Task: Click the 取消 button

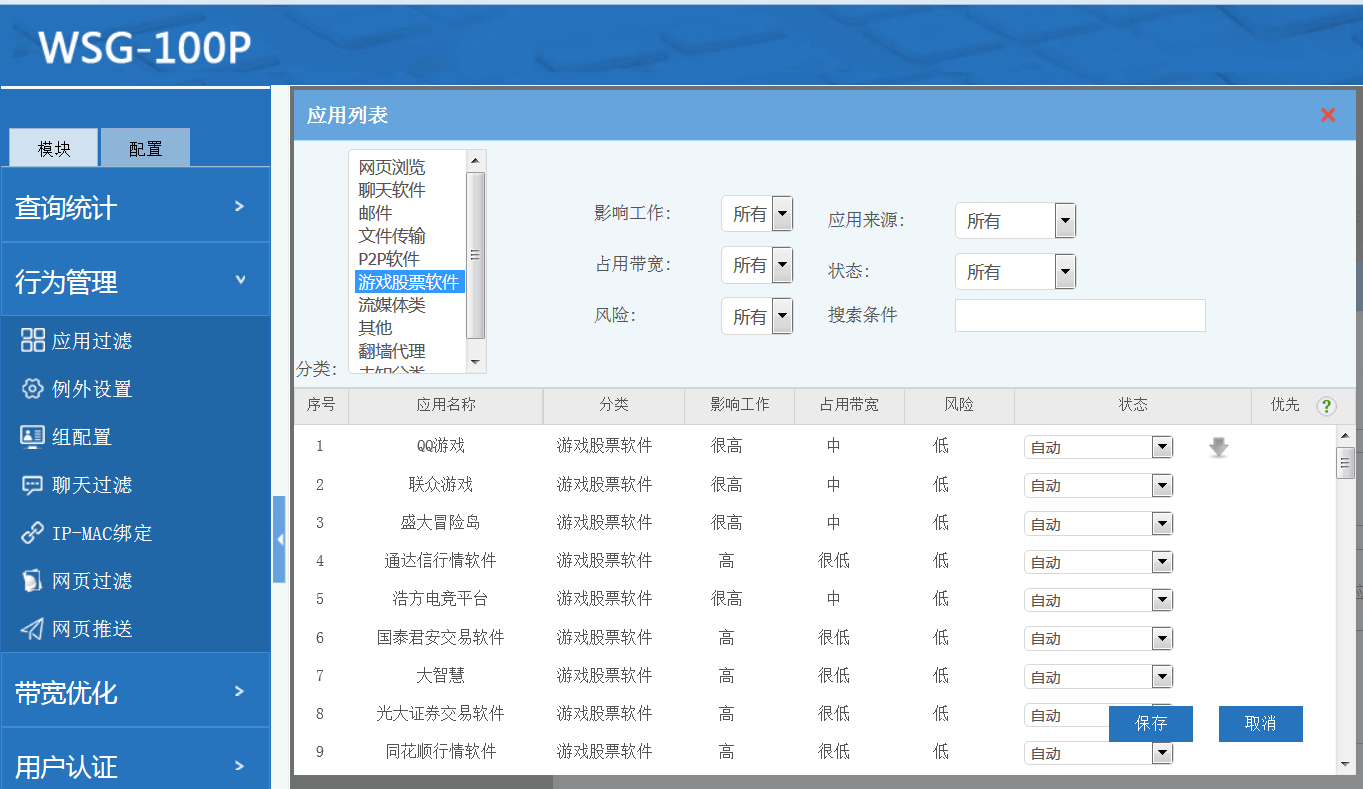Action: (x=1260, y=723)
